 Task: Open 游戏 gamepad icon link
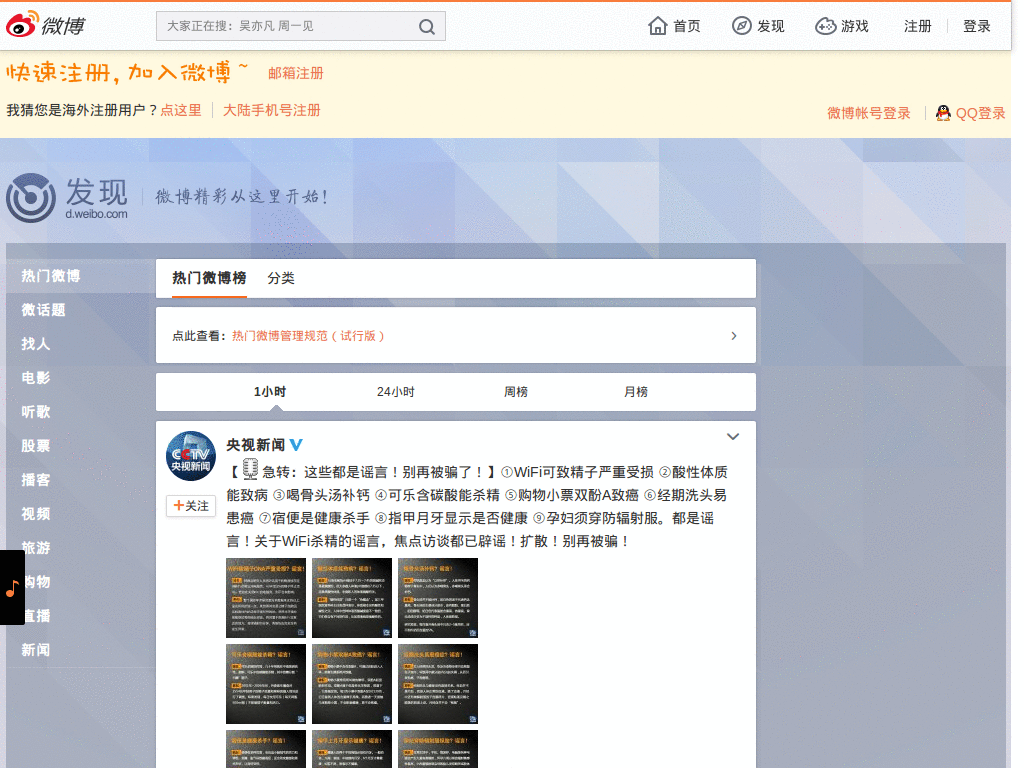[842, 26]
